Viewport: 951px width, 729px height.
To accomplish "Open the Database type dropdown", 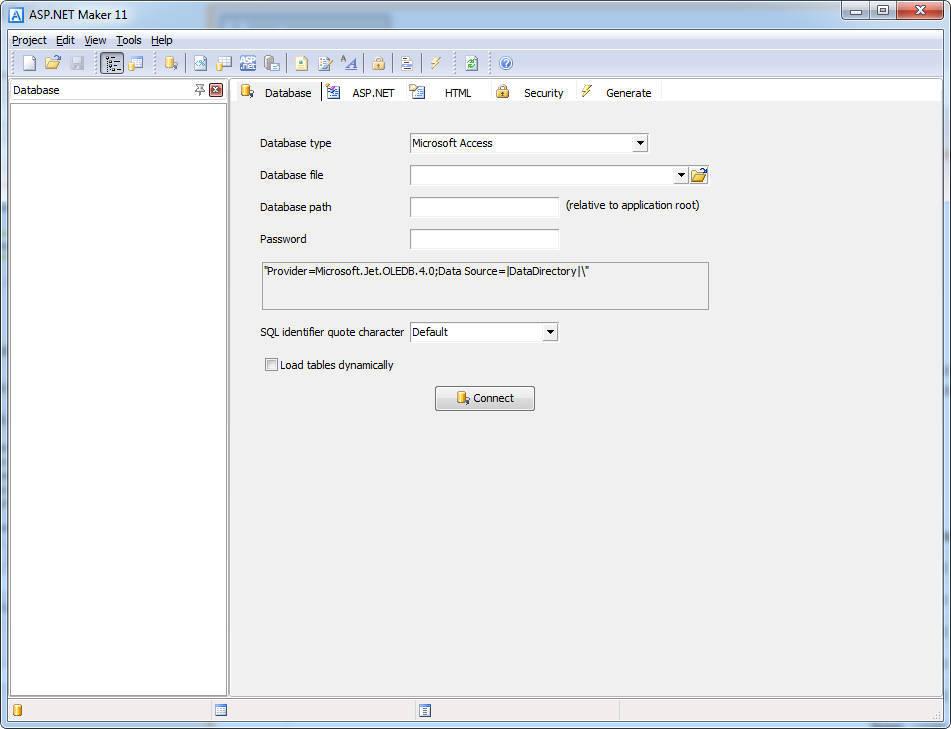I will (639, 143).
